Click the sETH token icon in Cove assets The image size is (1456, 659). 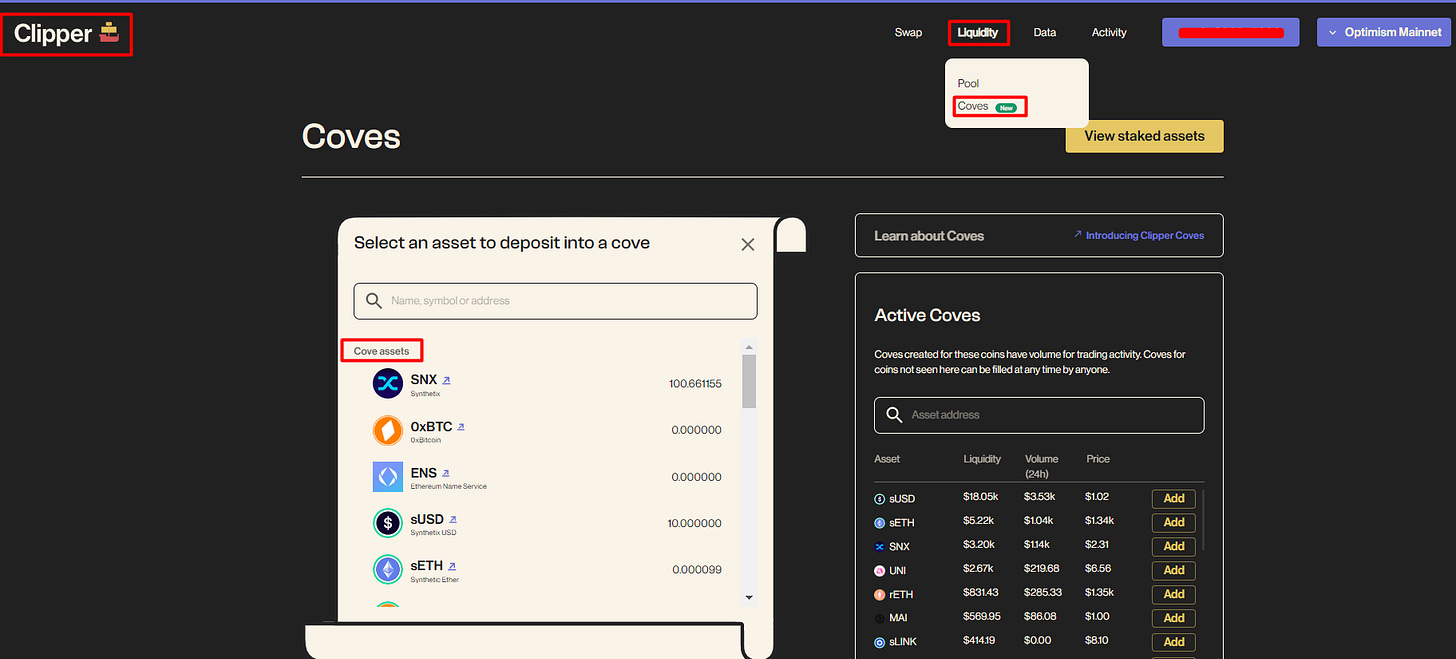tap(388, 570)
